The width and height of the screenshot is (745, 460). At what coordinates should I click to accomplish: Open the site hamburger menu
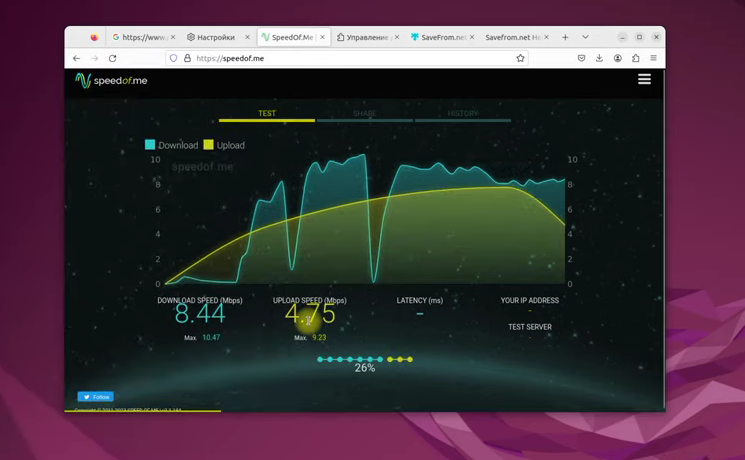(644, 79)
